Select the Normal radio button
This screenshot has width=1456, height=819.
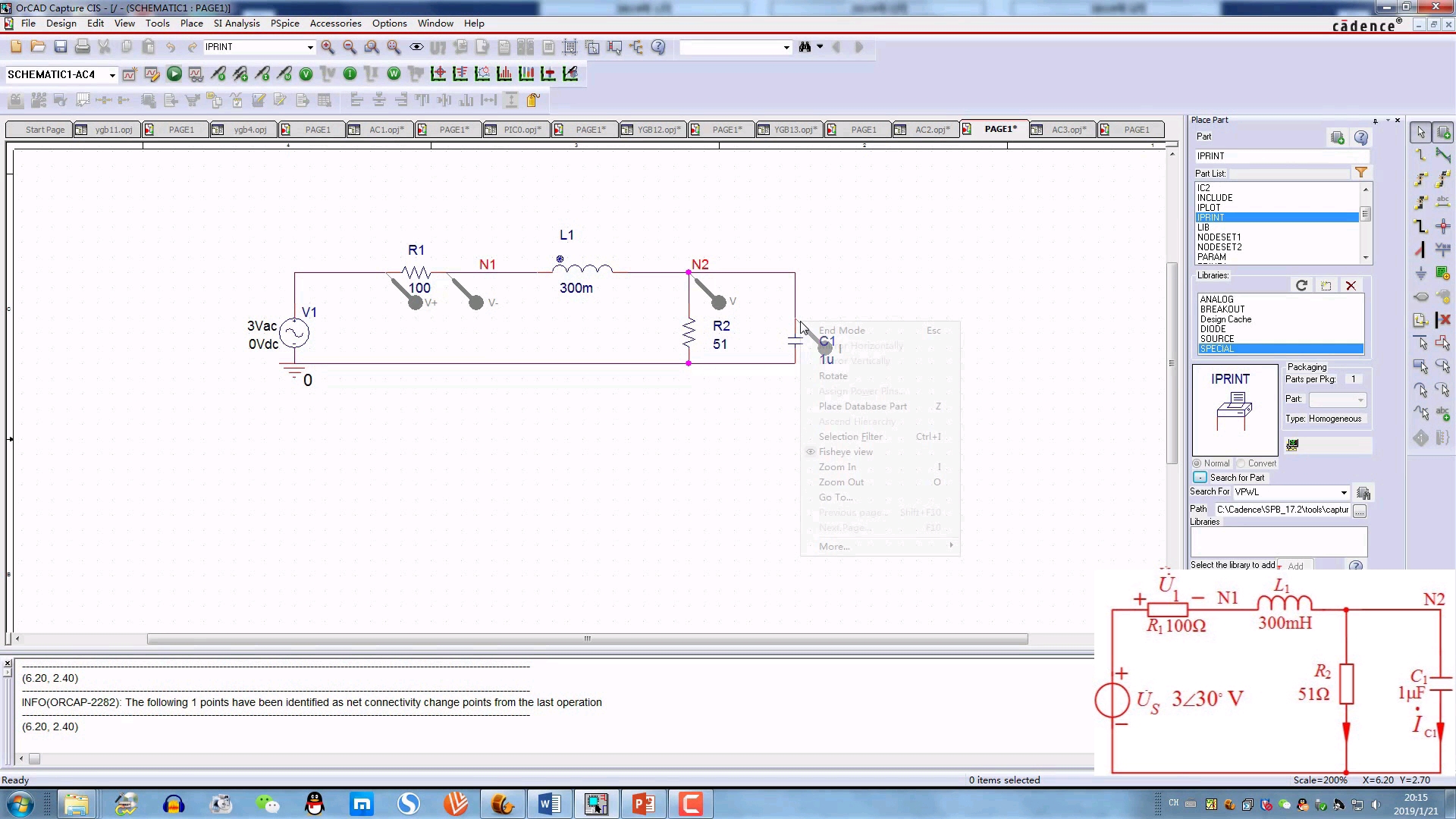coord(1197,463)
